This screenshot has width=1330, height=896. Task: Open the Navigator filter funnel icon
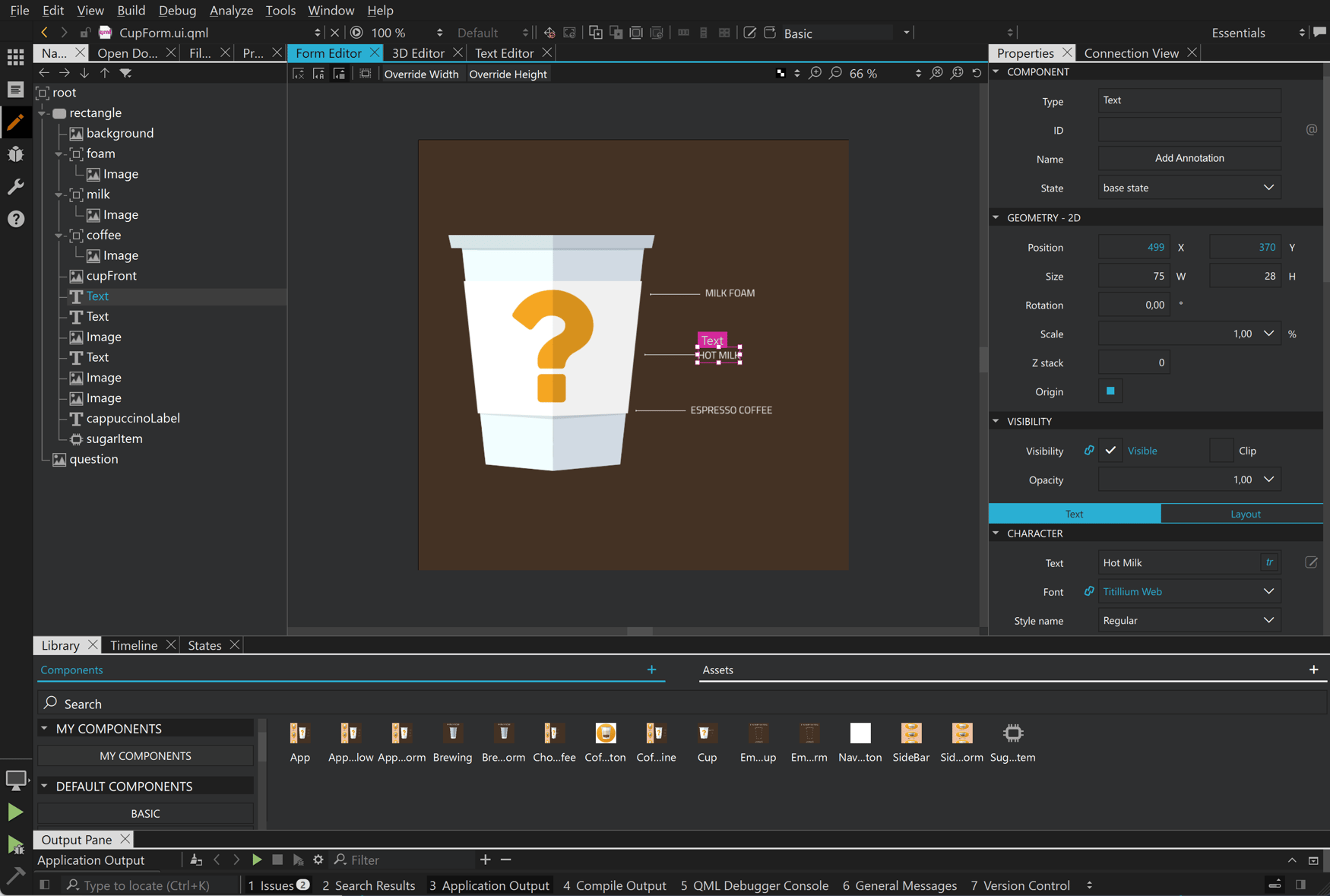(126, 73)
